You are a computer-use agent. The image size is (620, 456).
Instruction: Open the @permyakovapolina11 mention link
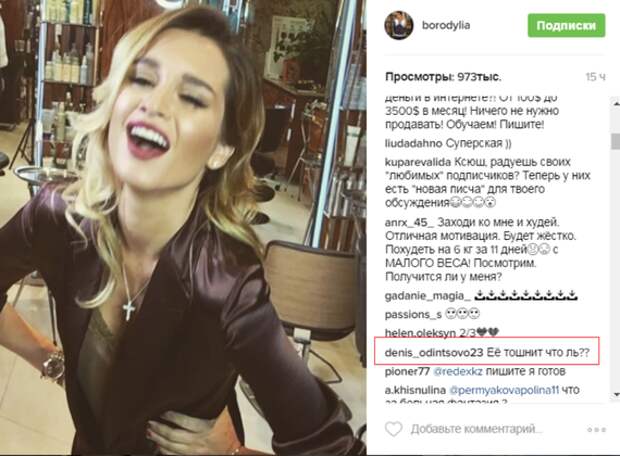point(504,390)
